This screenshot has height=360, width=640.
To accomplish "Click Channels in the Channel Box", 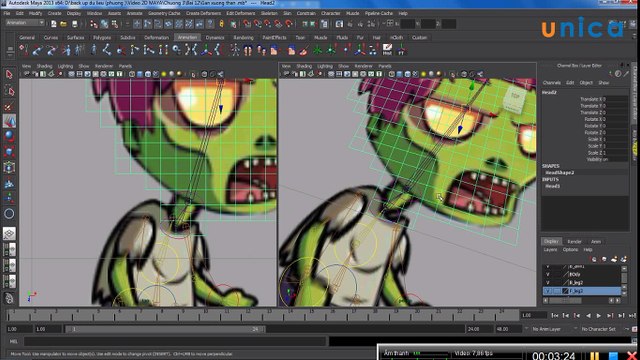I will click(551, 83).
